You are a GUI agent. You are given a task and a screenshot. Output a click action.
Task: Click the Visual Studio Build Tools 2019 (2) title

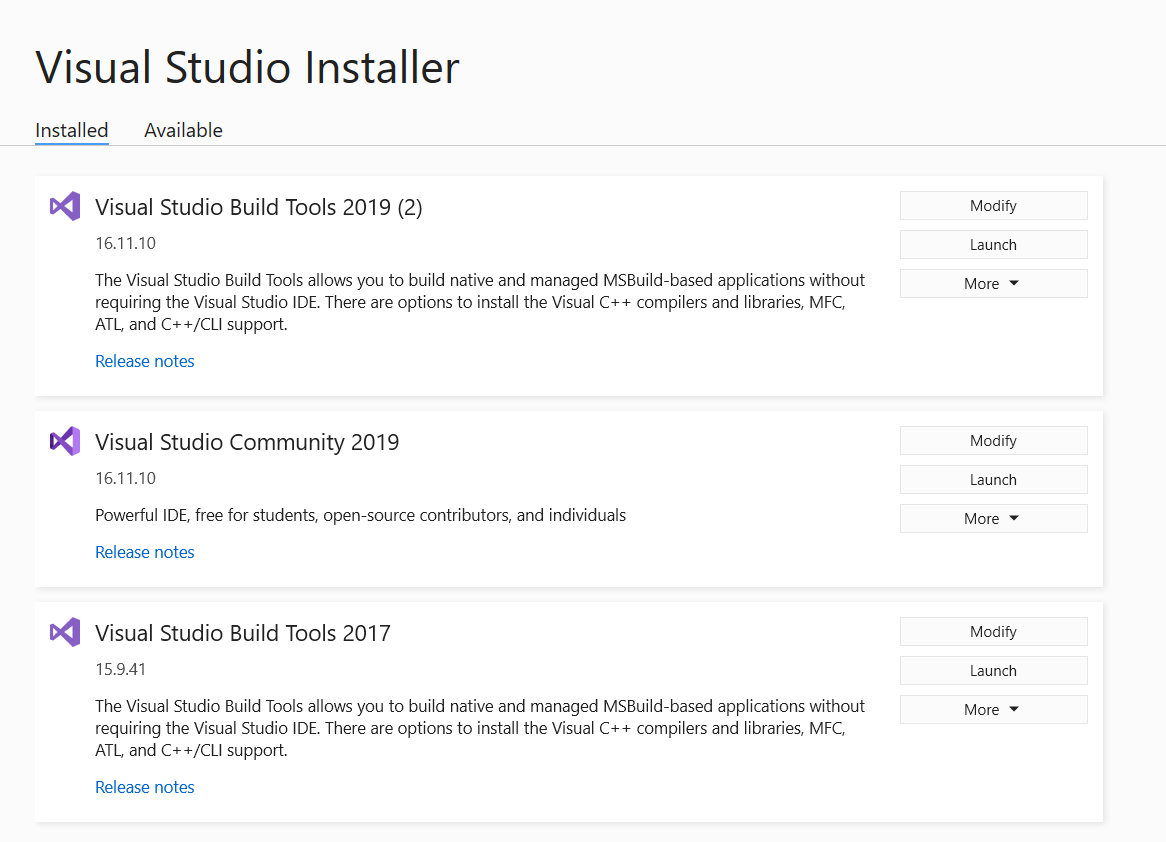tap(259, 207)
